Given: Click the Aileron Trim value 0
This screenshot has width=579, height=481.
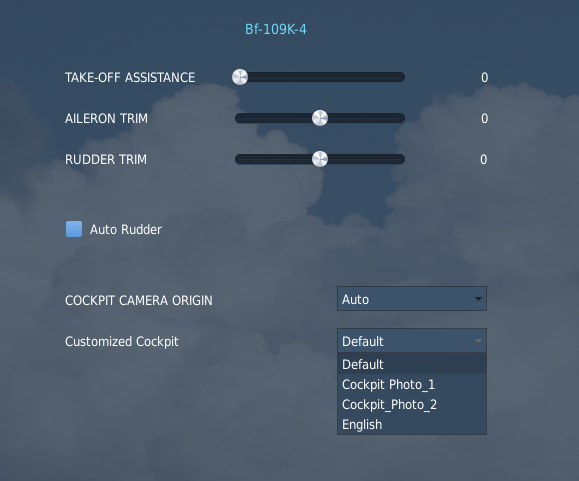Looking at the screenshot, I should 484,118.
